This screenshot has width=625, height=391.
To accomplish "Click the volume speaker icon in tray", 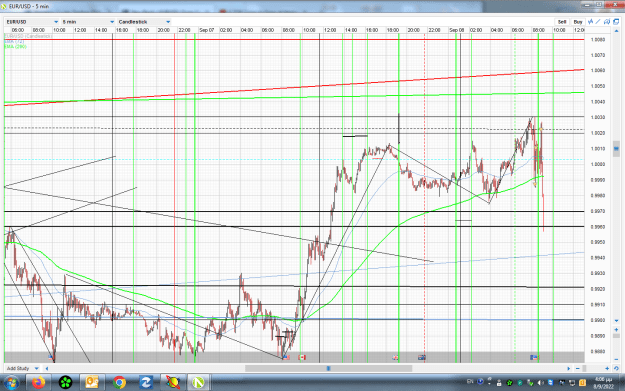I will (x=540, y=383).
